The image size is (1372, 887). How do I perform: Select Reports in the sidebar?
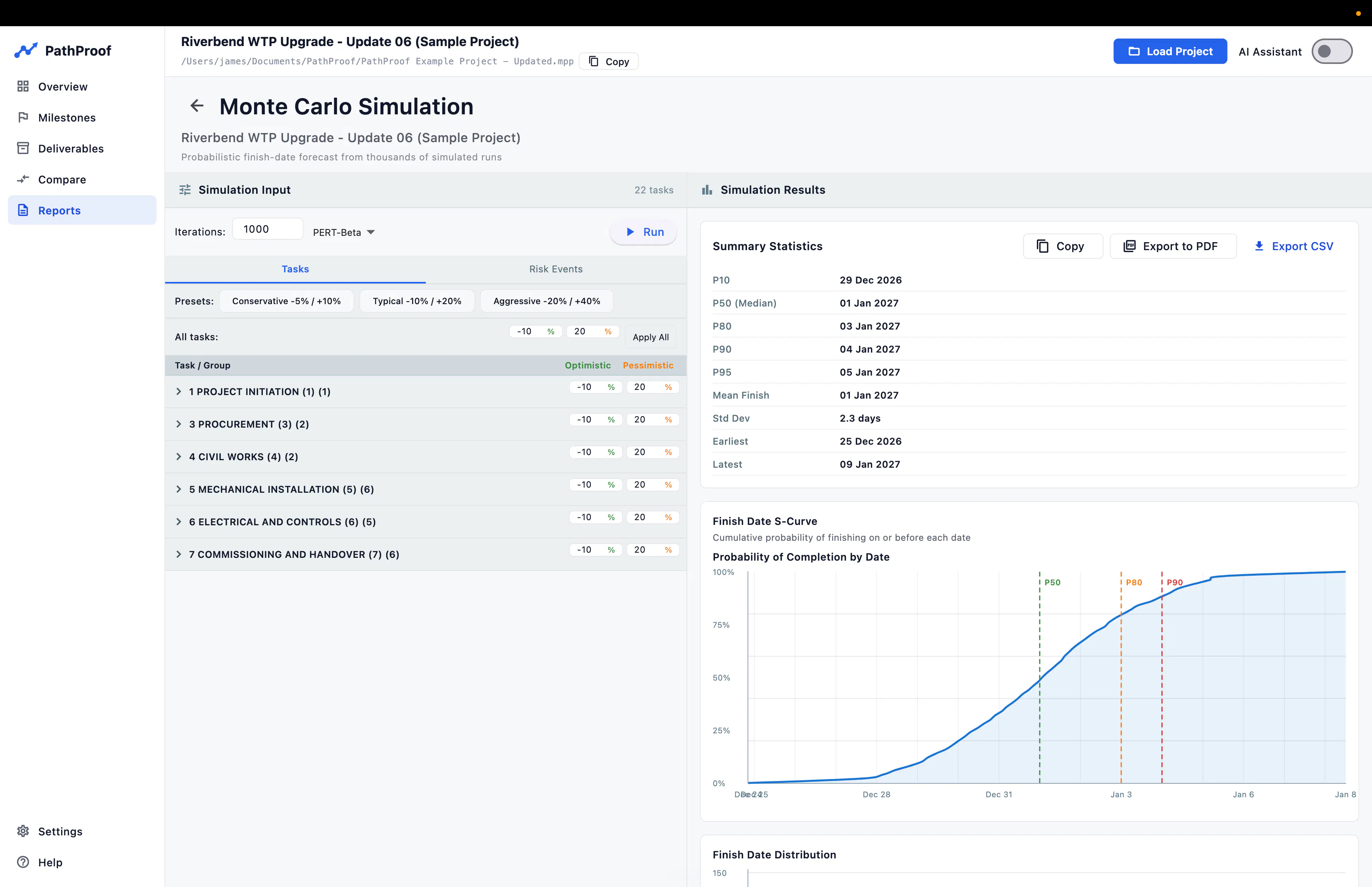[82, 210]
